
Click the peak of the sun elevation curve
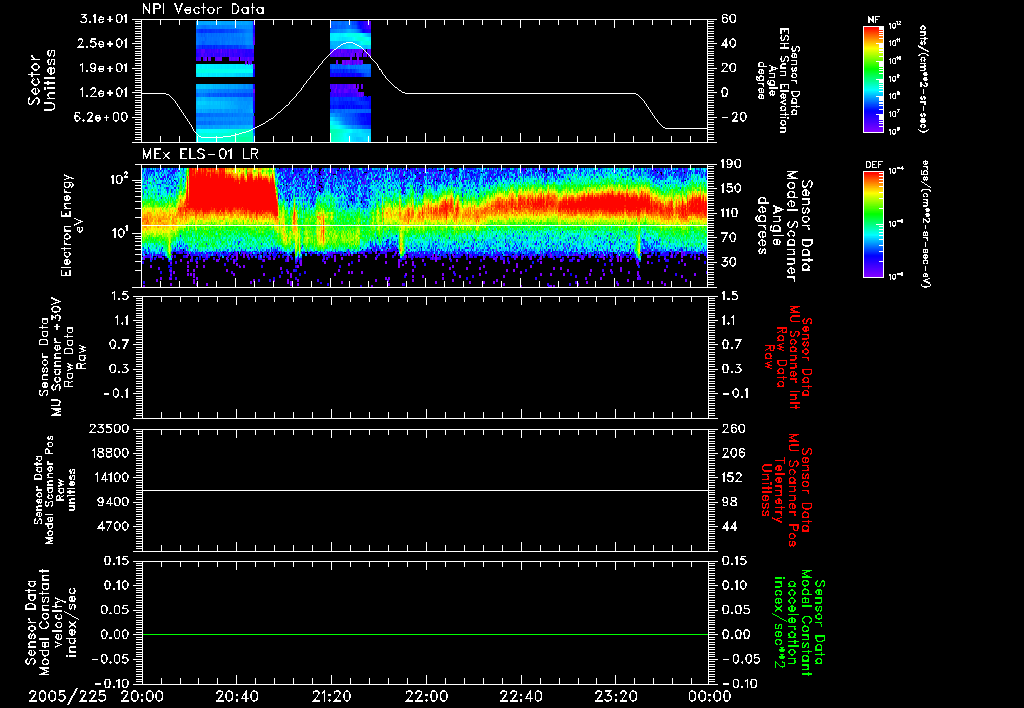(x=350, y=42)
